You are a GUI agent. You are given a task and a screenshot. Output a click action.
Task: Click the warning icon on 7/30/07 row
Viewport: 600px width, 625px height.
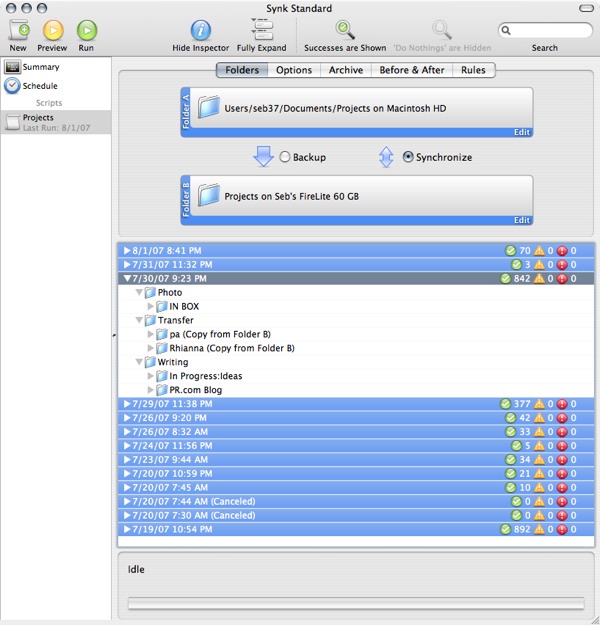click(539, 279)
